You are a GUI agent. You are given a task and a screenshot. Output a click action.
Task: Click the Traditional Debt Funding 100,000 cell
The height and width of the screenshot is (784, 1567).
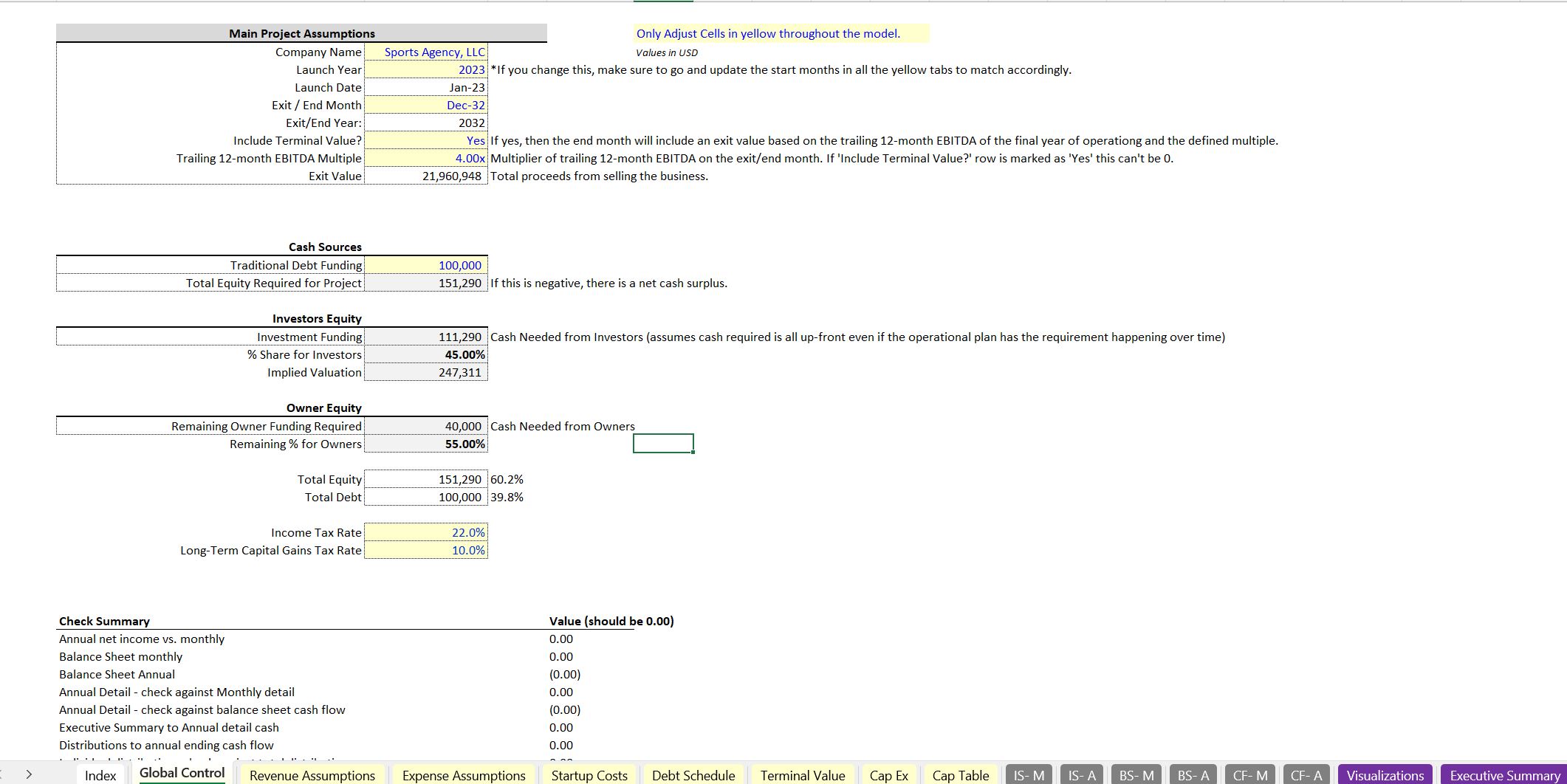point(426,265)
